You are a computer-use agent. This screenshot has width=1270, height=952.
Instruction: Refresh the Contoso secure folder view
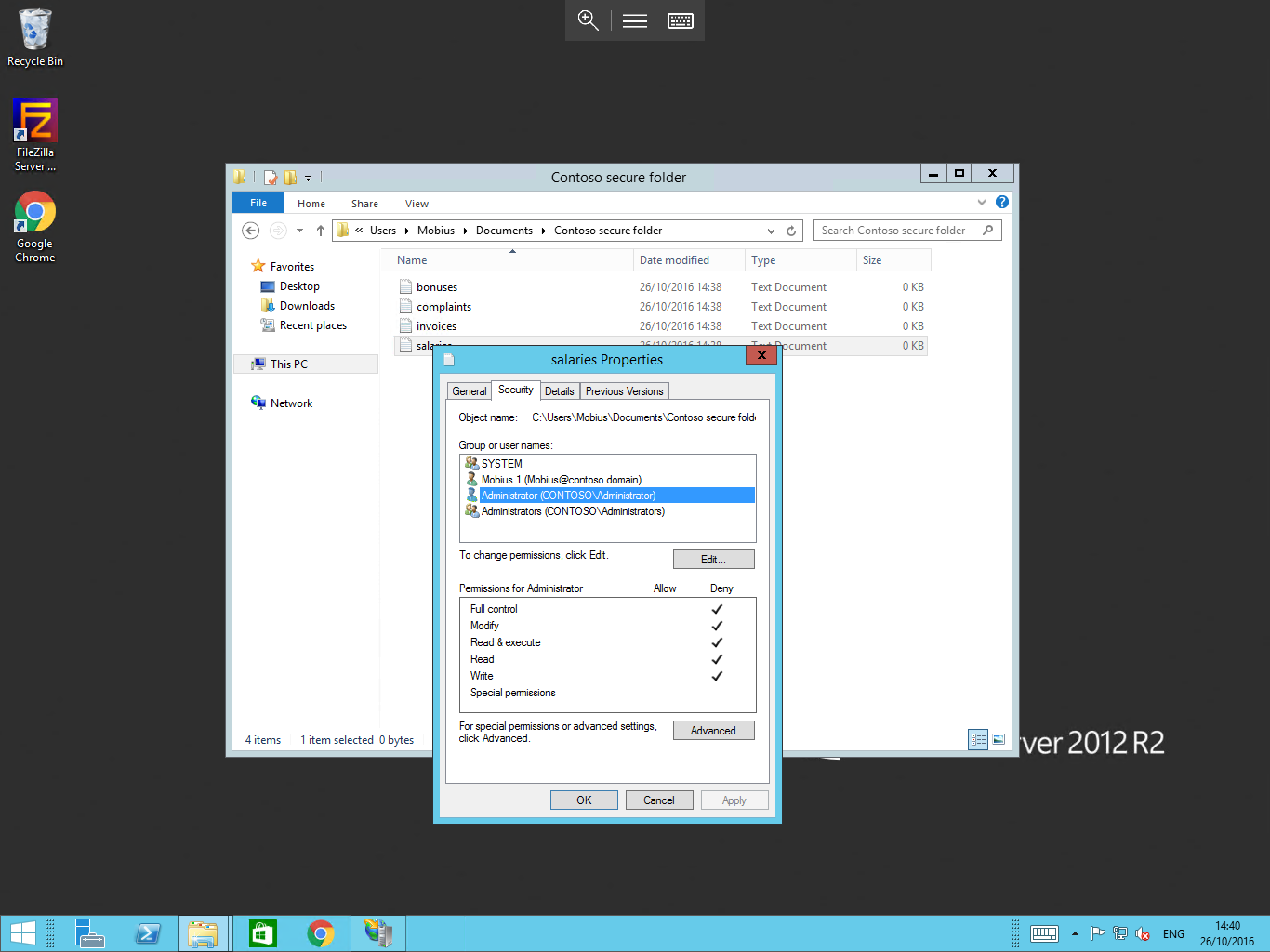coord(791,230)
